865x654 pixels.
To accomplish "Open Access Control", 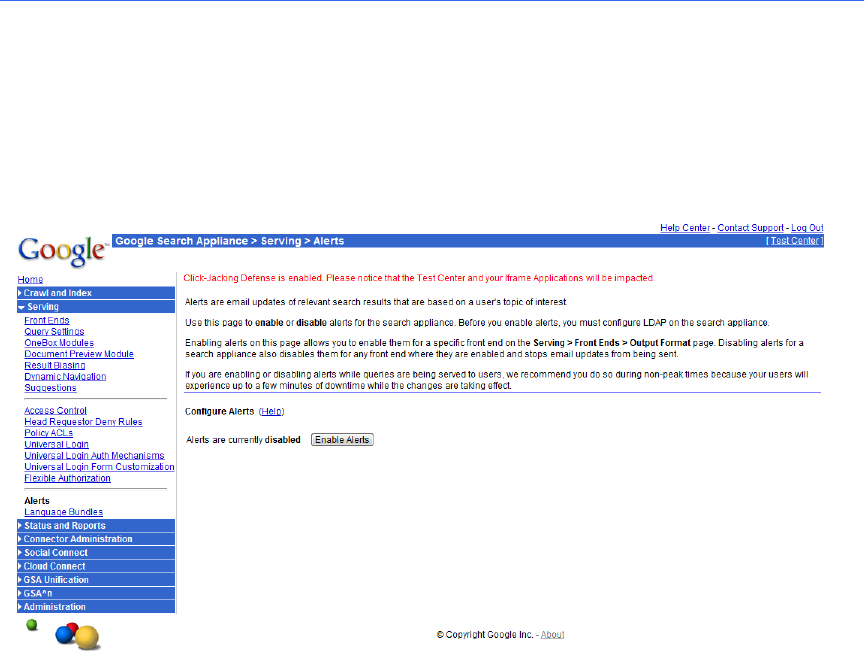I will pyautogui.click(x=56, y=411).
